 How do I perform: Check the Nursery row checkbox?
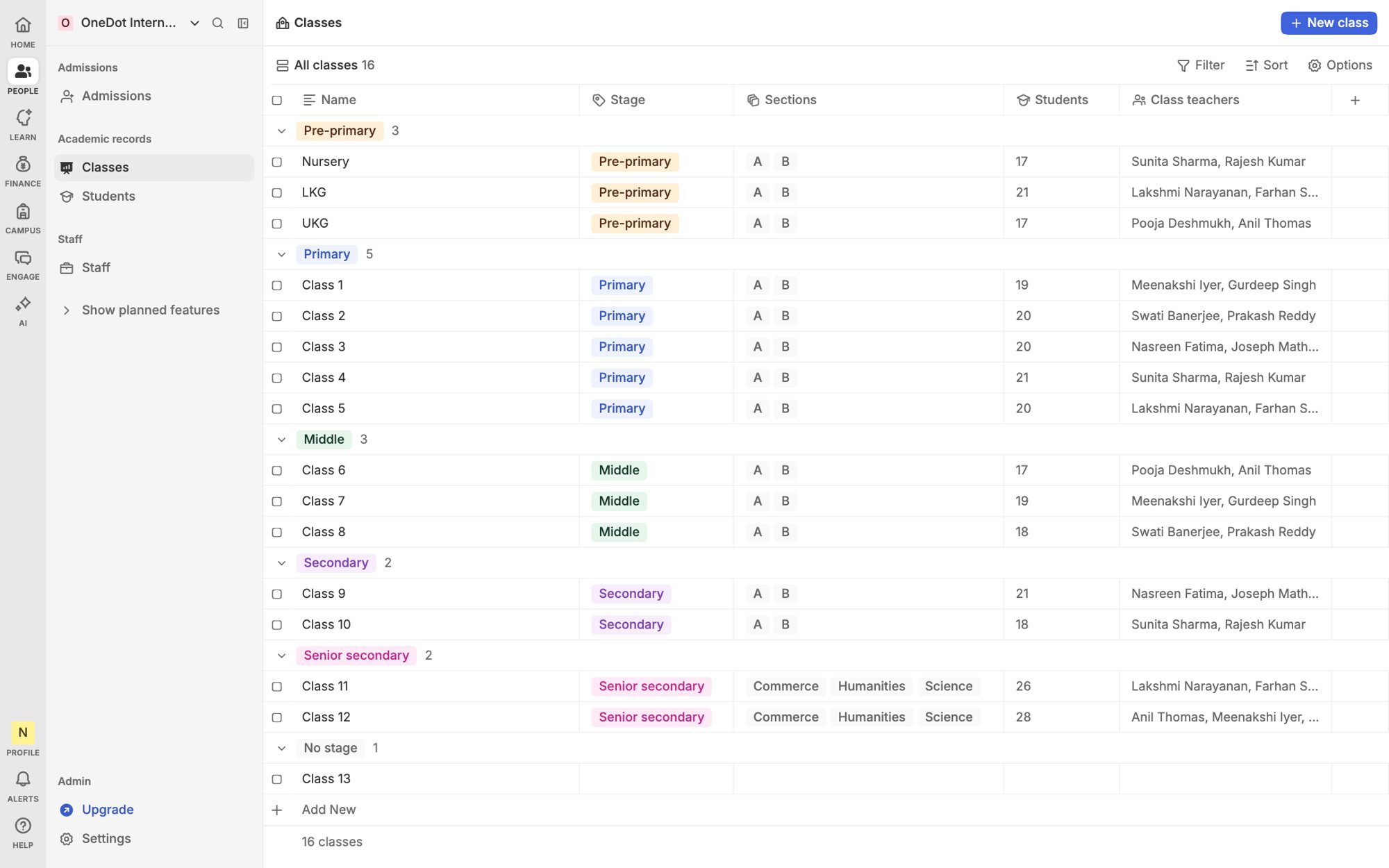point(277,162)
